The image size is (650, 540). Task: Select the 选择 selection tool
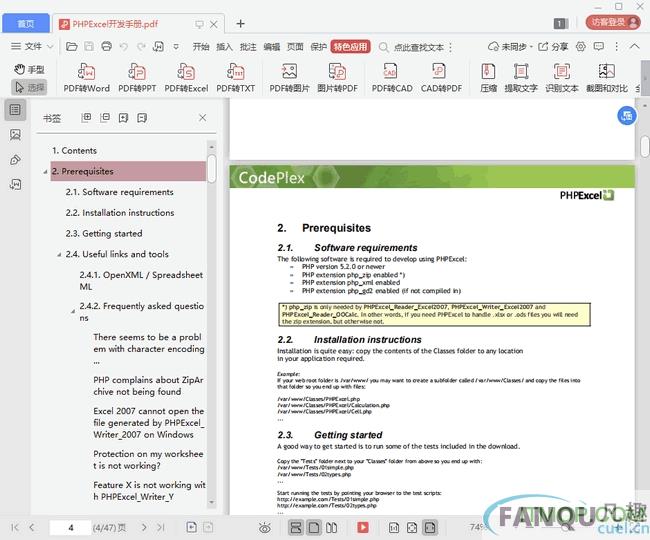pyautogui.click(x=29, y=87)
